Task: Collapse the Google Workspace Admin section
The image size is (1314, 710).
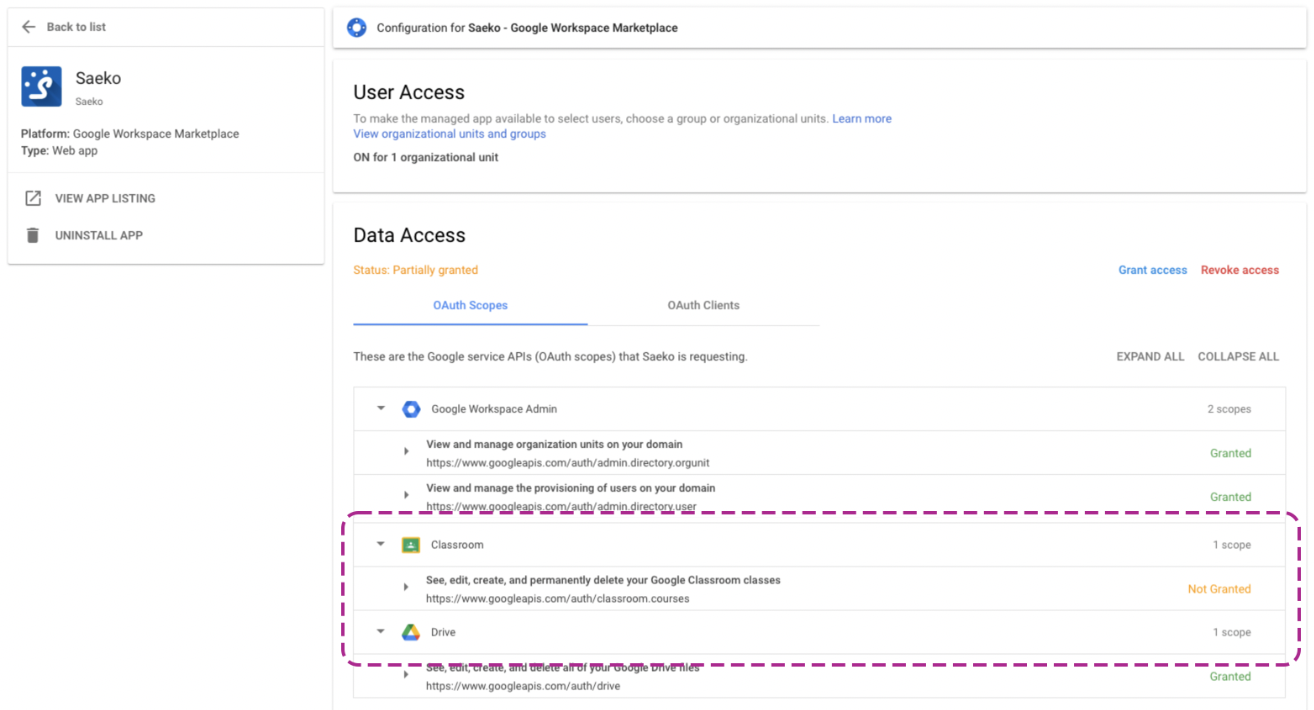Action: tap(381, 408)
